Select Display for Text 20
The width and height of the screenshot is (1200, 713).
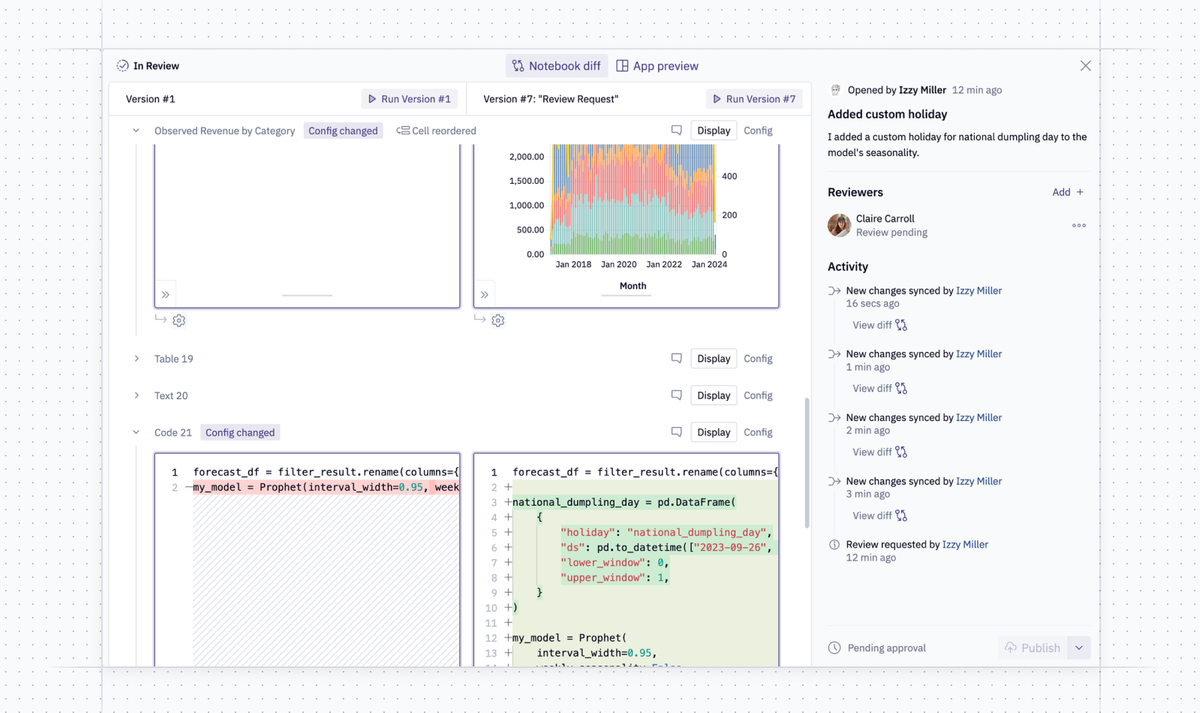click(714, 396)
